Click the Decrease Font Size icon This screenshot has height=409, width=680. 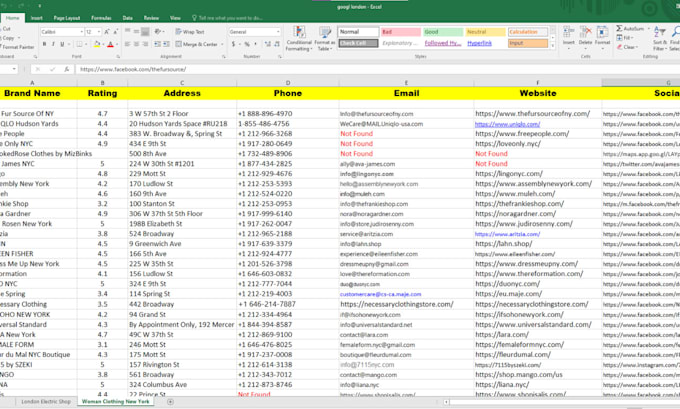(x=115, y=32)
